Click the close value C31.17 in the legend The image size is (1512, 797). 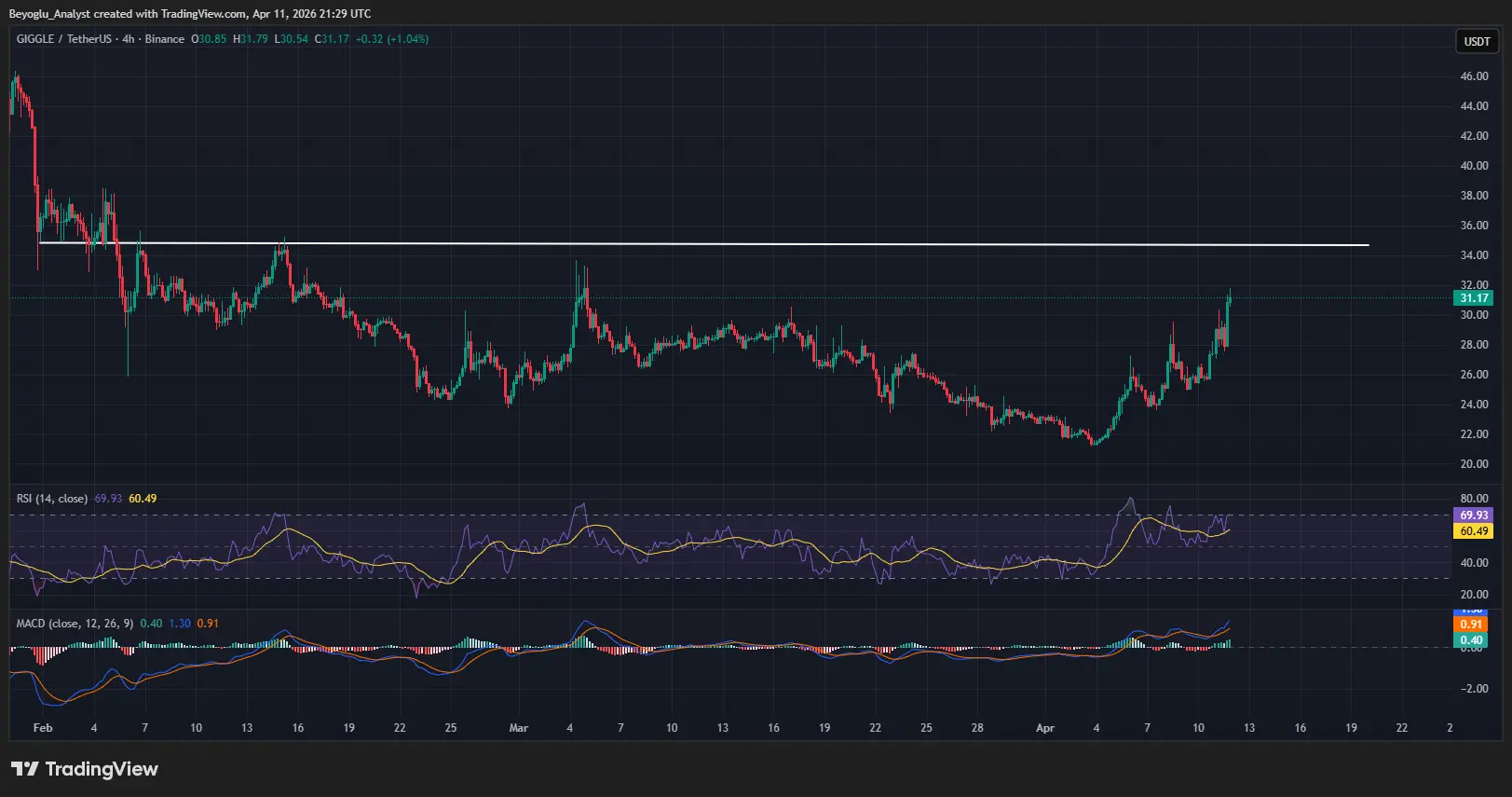[x=332, y=39]
